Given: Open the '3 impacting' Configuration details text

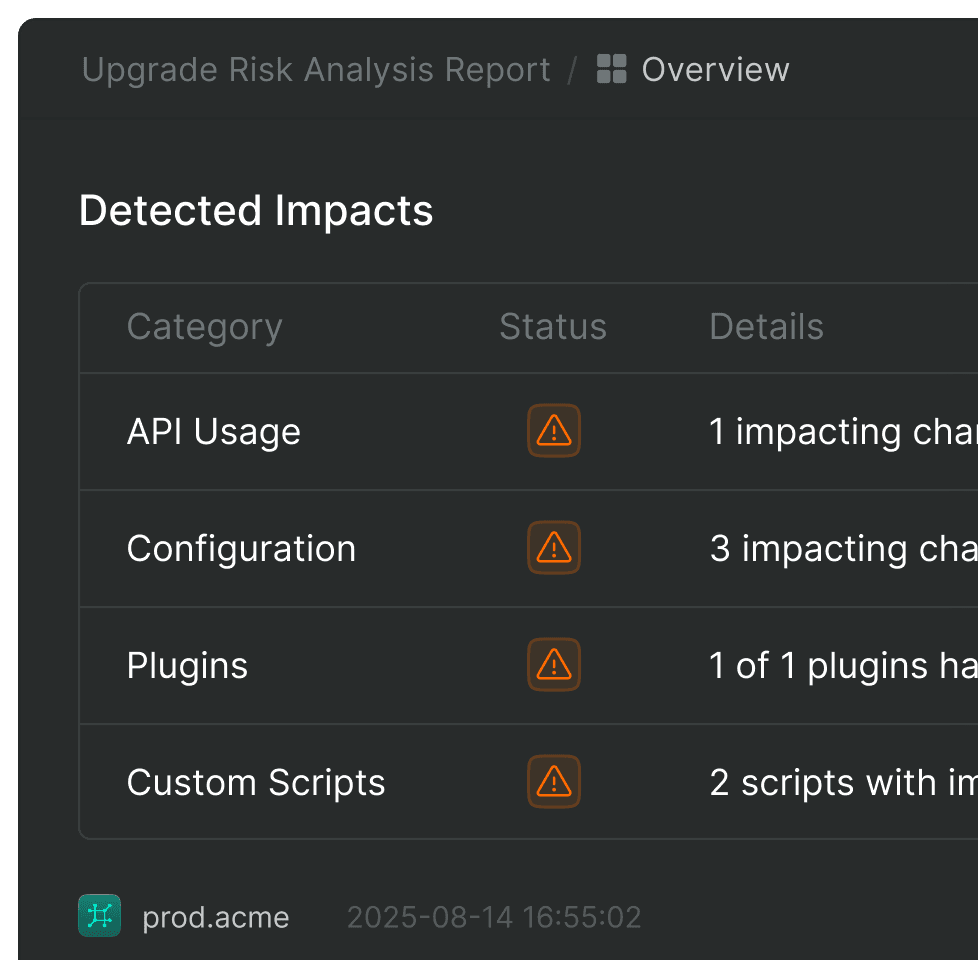Looking at the screenshot, I should (842, 549).
